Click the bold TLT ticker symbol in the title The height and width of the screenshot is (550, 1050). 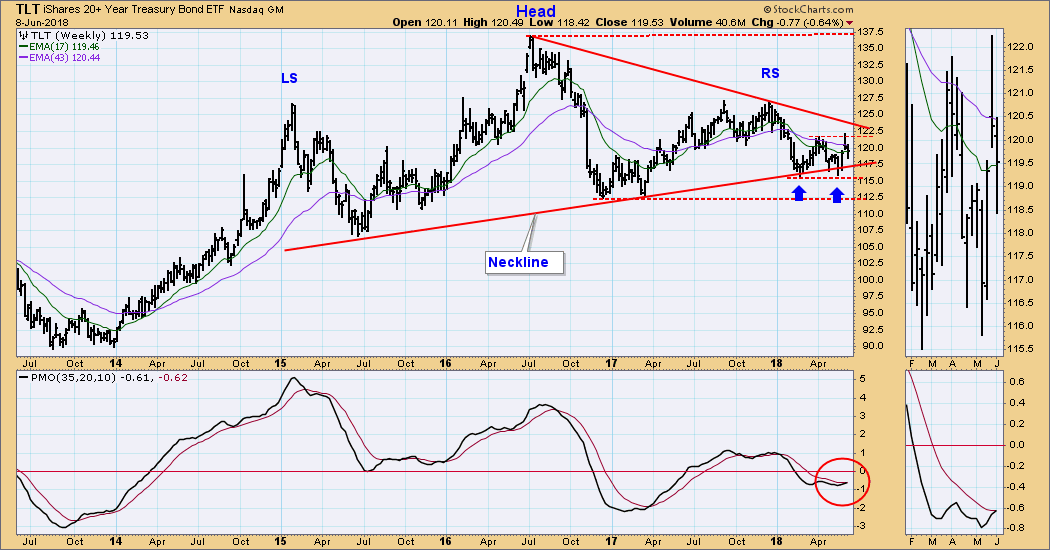28,9
